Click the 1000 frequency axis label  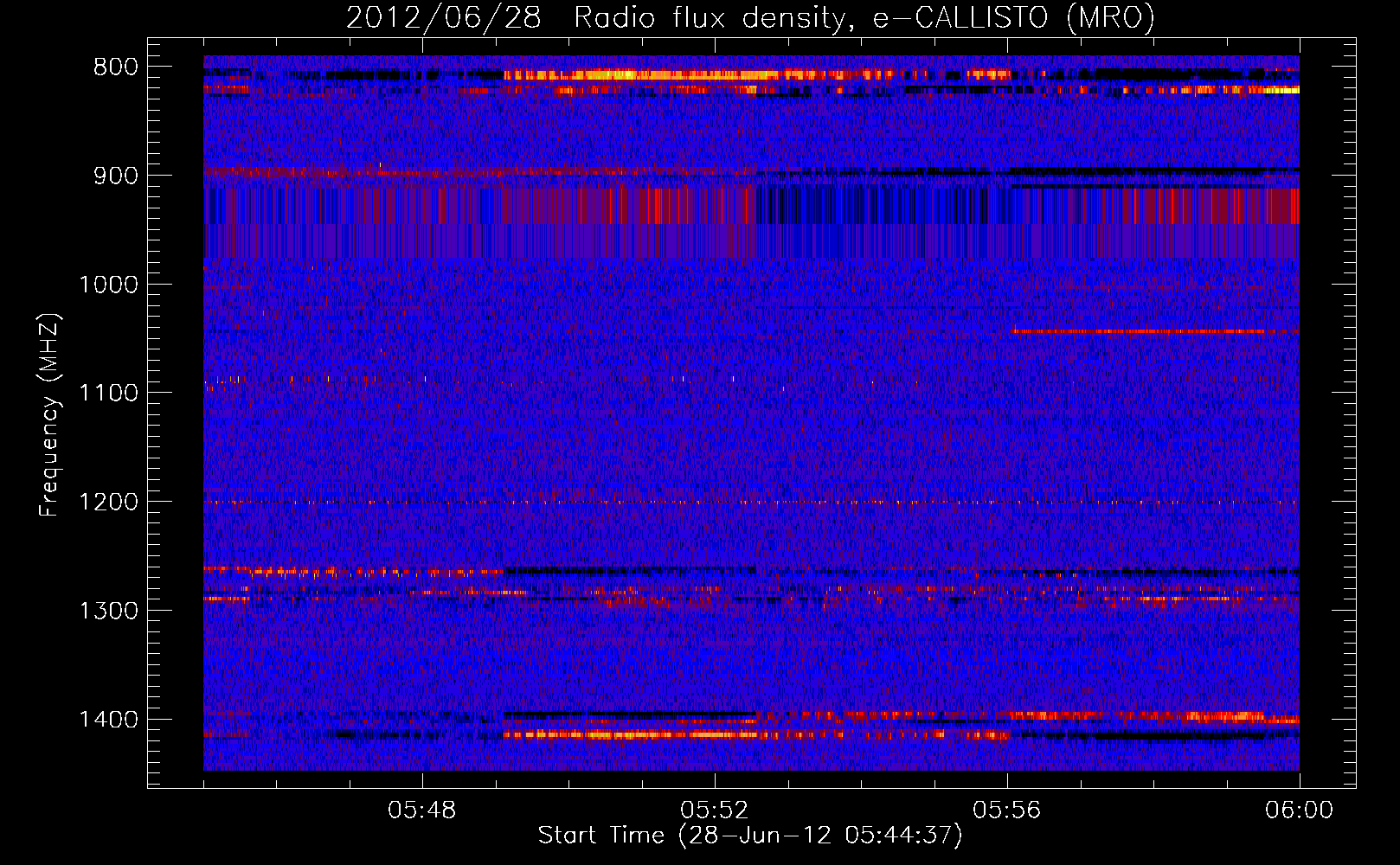point(108,285)
